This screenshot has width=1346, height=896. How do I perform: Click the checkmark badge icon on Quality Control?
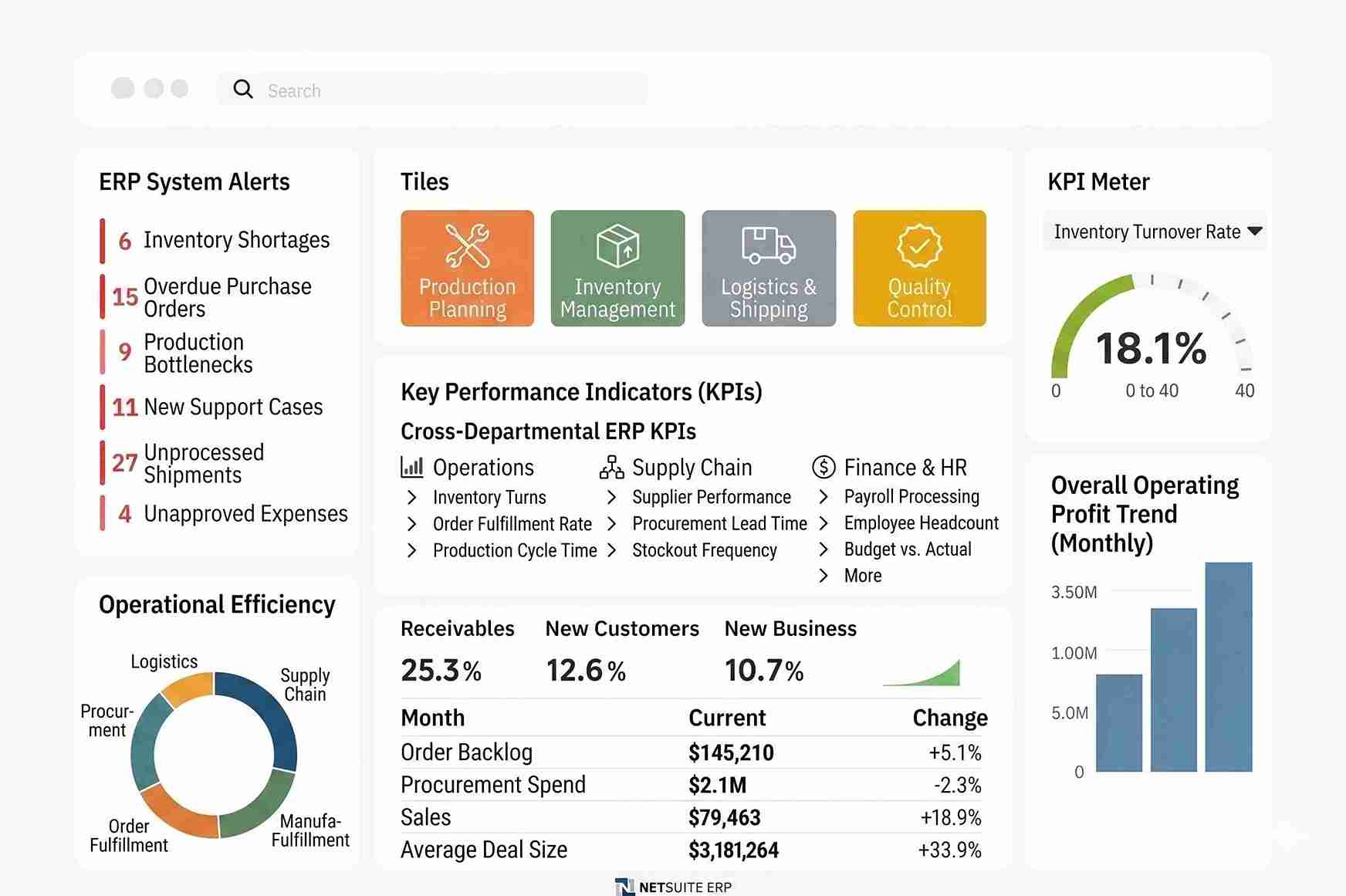919,245
